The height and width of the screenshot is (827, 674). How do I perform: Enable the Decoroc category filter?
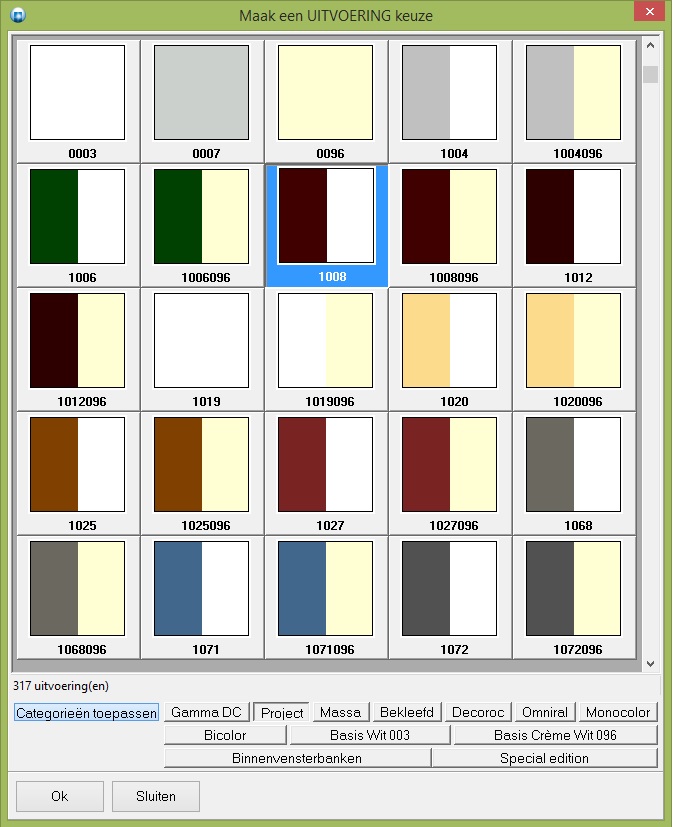(478, 712)
